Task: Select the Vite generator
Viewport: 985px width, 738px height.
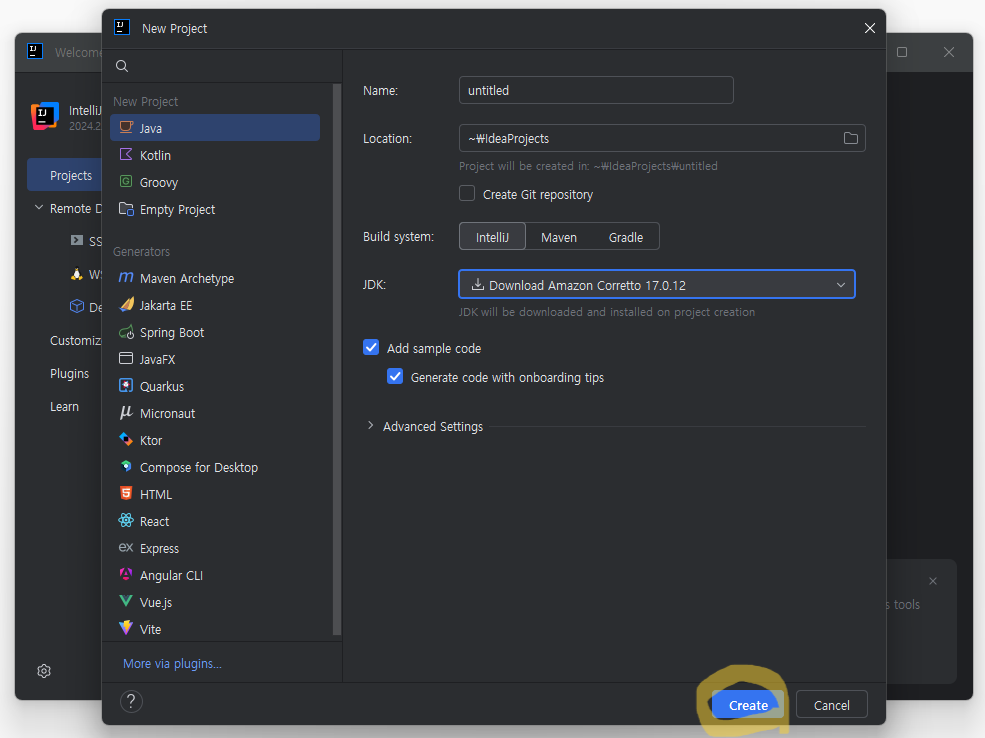Action: (x=215, y=629)
